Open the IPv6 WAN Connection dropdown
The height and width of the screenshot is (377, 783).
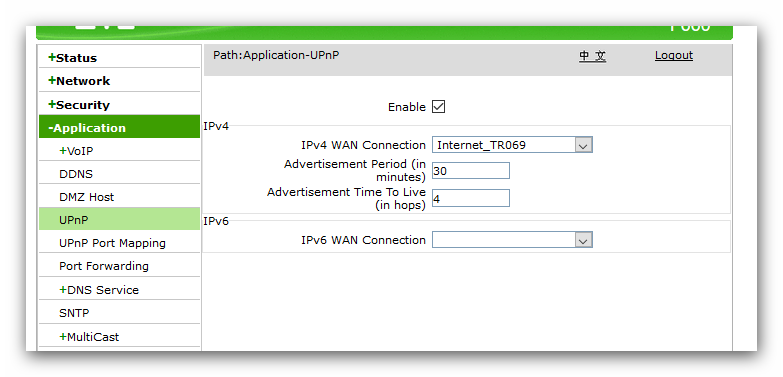tap(512, 240)
